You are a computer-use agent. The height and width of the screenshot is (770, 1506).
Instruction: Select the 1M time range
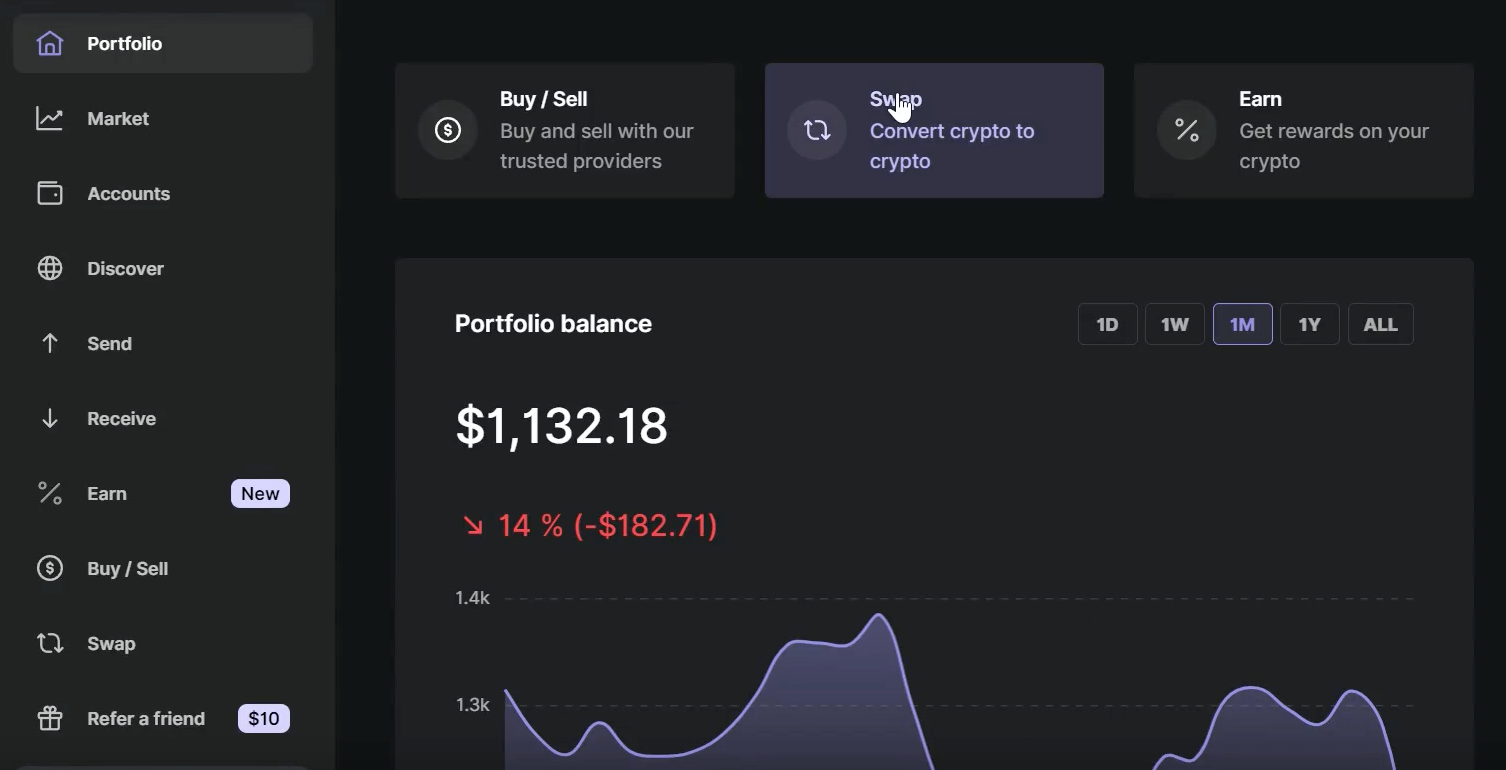[1242, 325]
